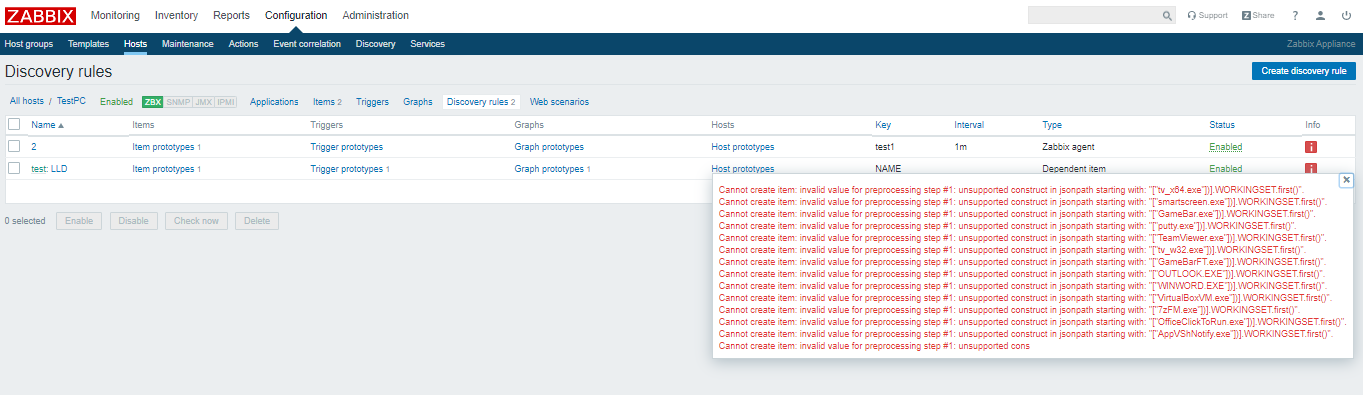Open the Administration menu
Image resolution: width=1363 pixels, height=395 pixels.
coord(375,15)
